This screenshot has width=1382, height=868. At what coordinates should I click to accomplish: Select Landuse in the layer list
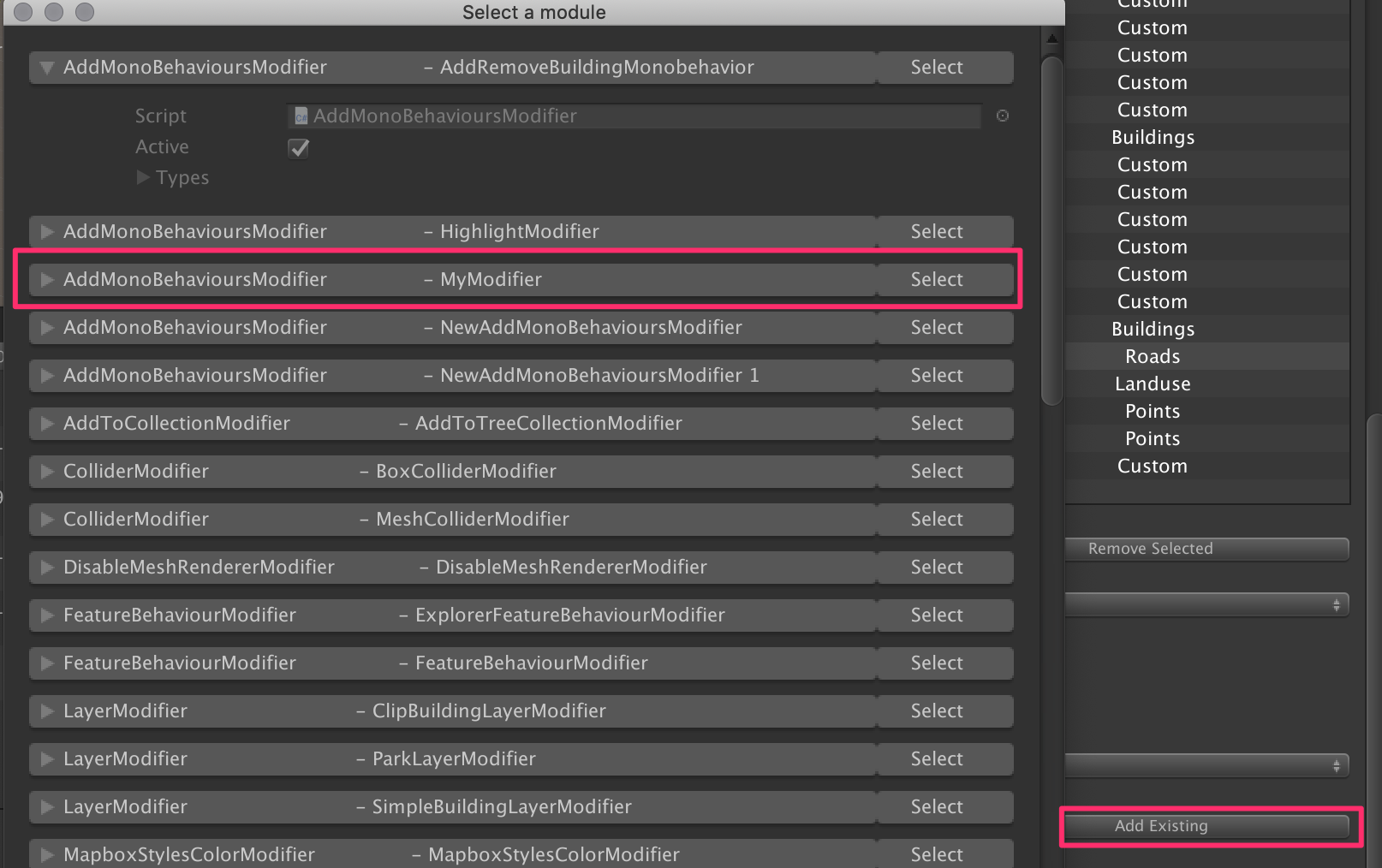click(x=1152, y=383)
